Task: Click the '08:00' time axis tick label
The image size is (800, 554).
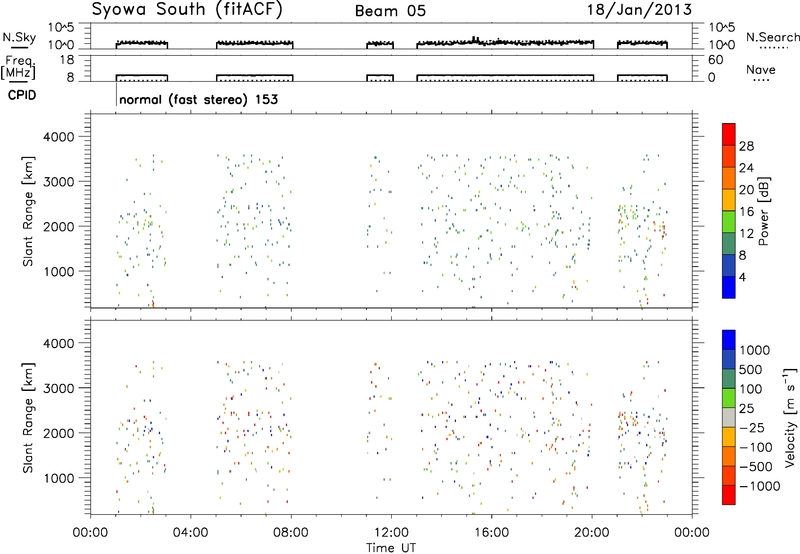Action: point(291,532)
